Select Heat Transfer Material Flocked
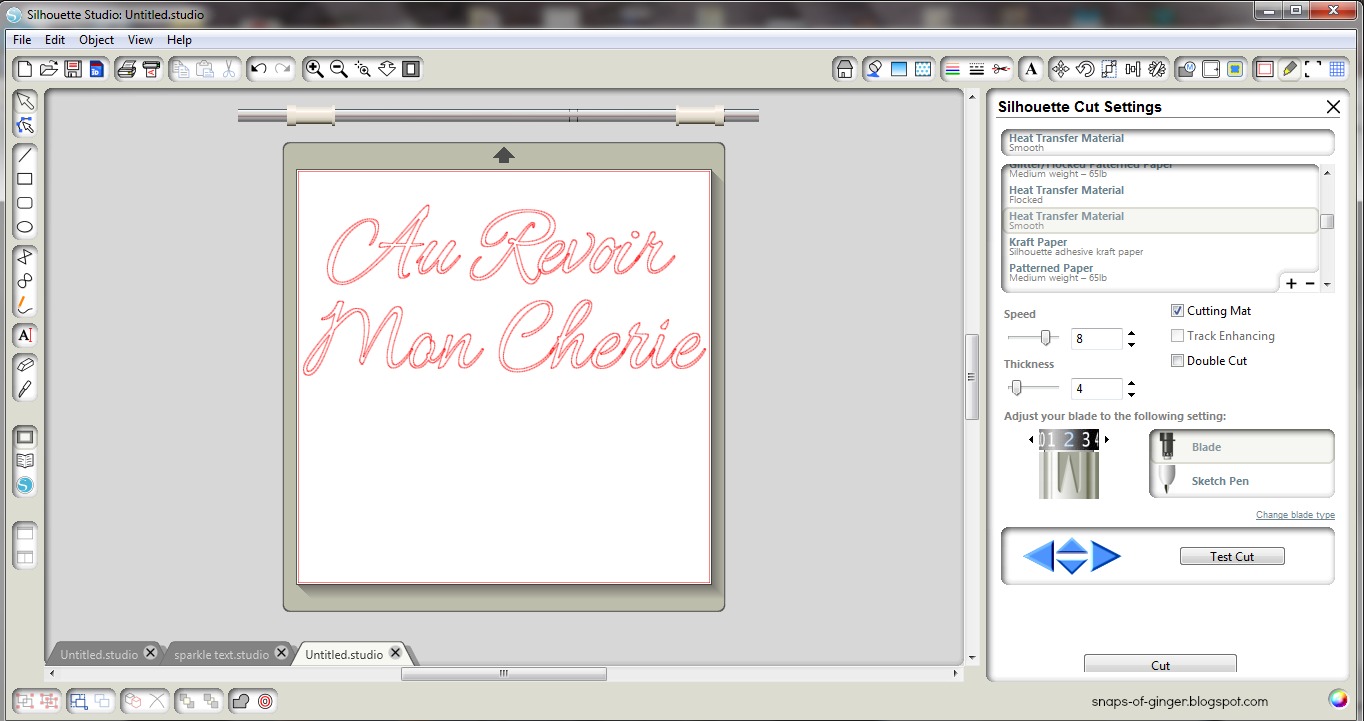1364x721 pixels. coord(1161,194)
